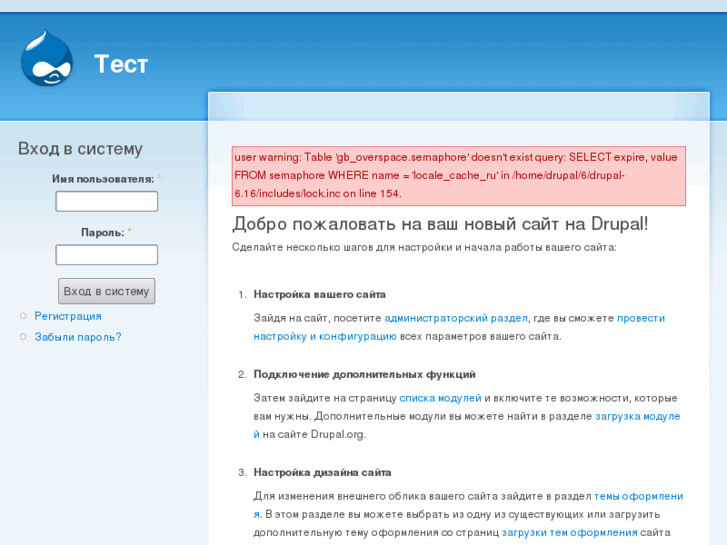Click the Настройка вашего сайта heading
This screenshot has width=727, height=545.
pyautogui.click(x=319, y=295)
